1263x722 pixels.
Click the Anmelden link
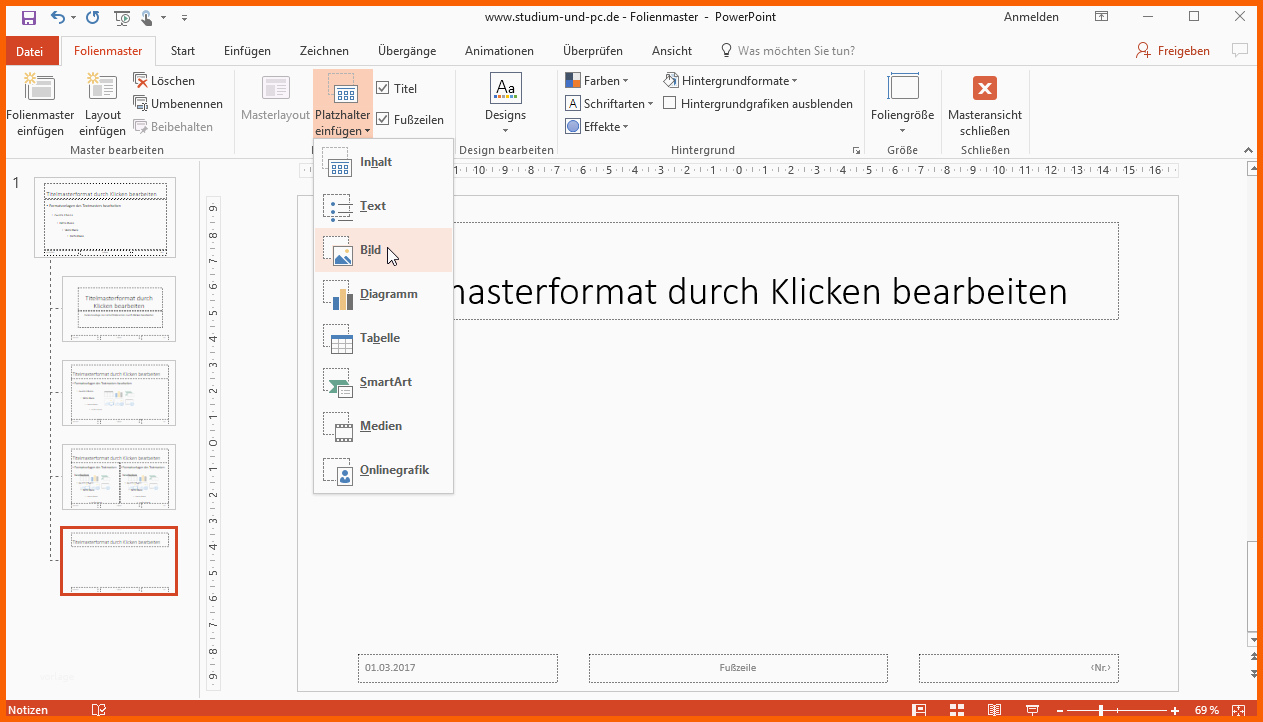pyautogui.click(x=1031, y=17)
